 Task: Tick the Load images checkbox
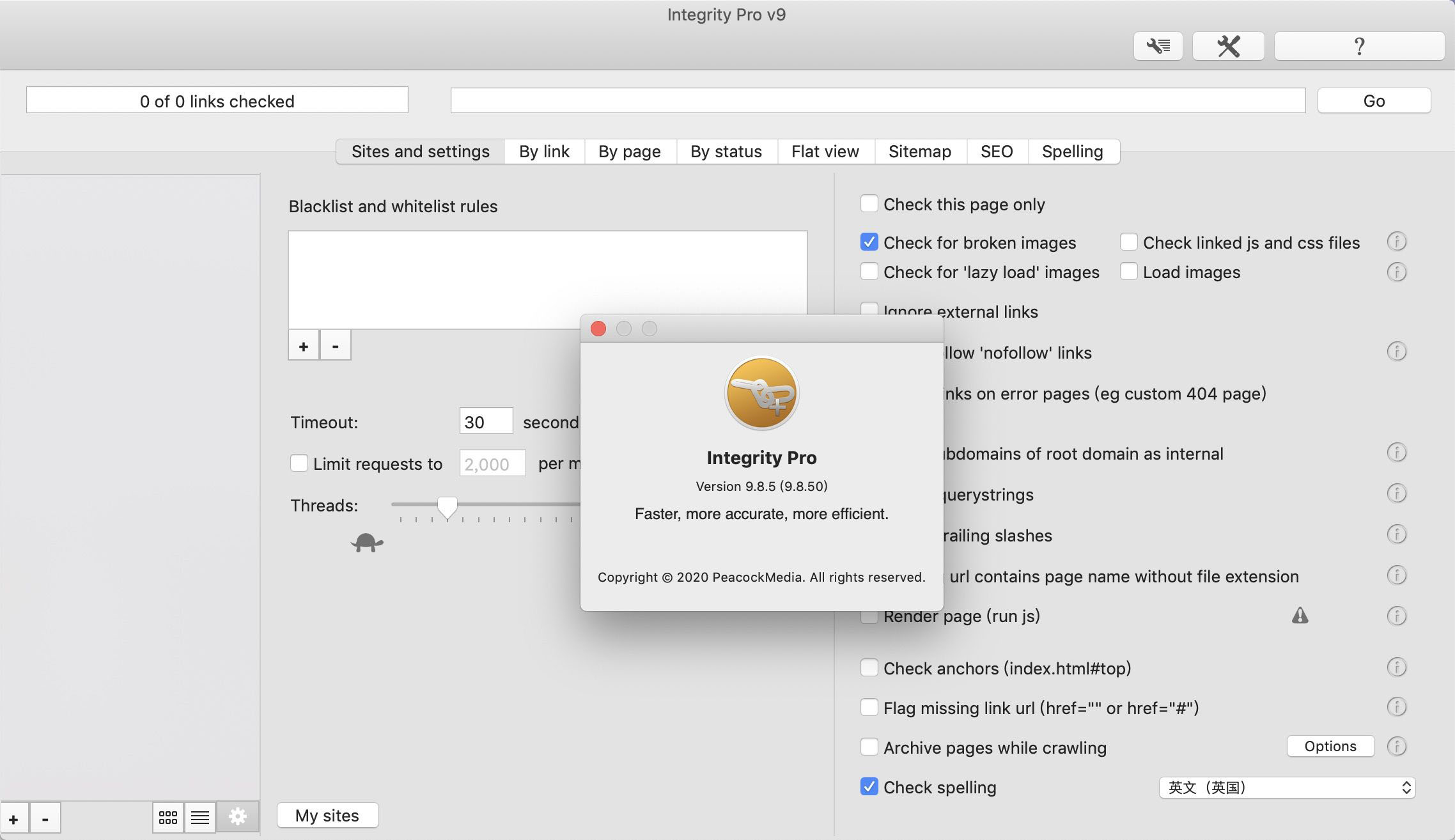point(1128,272)
